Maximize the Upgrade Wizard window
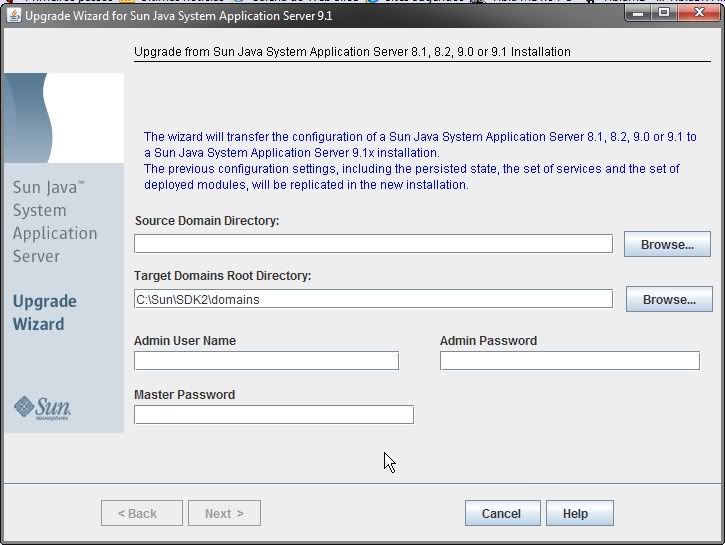Image resolution: width=725 pixels, height=545 pixels. click(662, 13)
